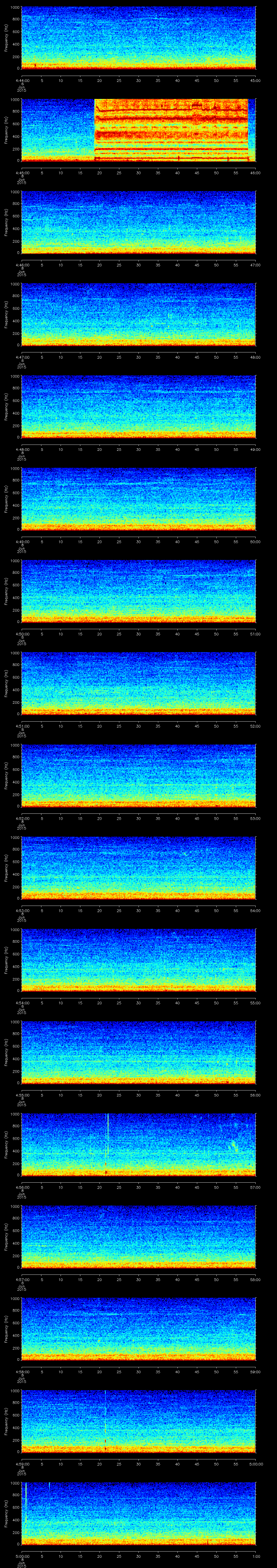Click the Frequency (Hz) axis title of the 4:45:00 panel
Screen dimensions: 277x1568
[6, 130]
